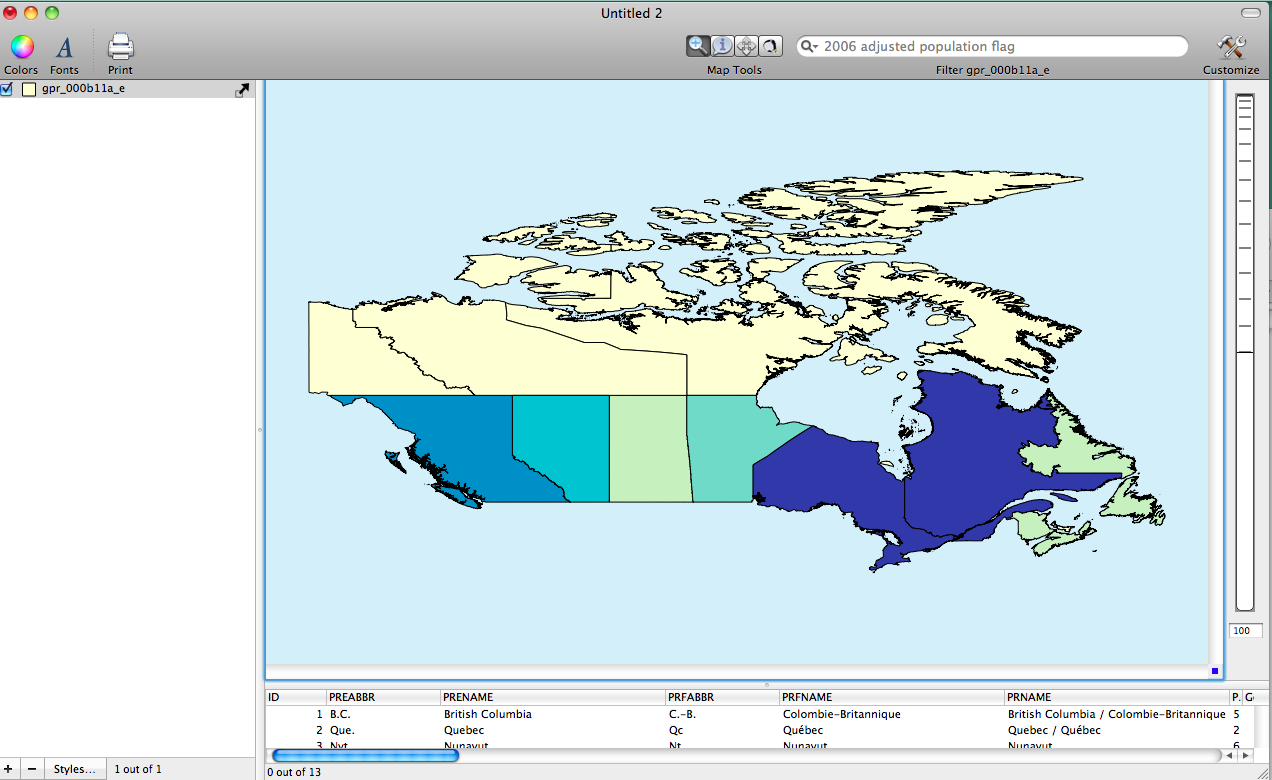Screen dimensions: 1272x780
Task: Open the Colors panel
Action: (21, 47)
